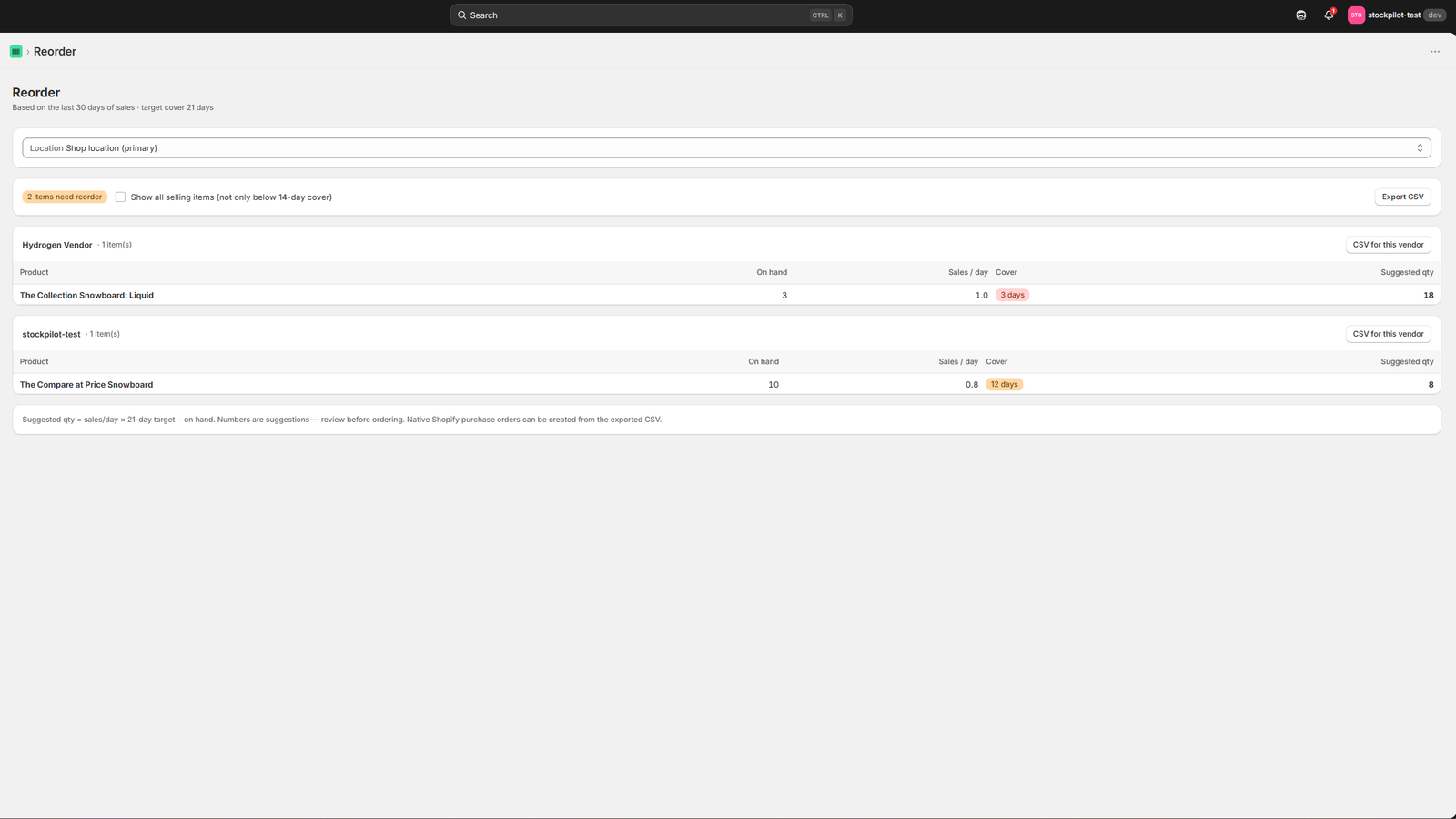Click the stockpilot-test vendor heading
The height and width of the screenshot is (819, 1456).
click(51, 334)
